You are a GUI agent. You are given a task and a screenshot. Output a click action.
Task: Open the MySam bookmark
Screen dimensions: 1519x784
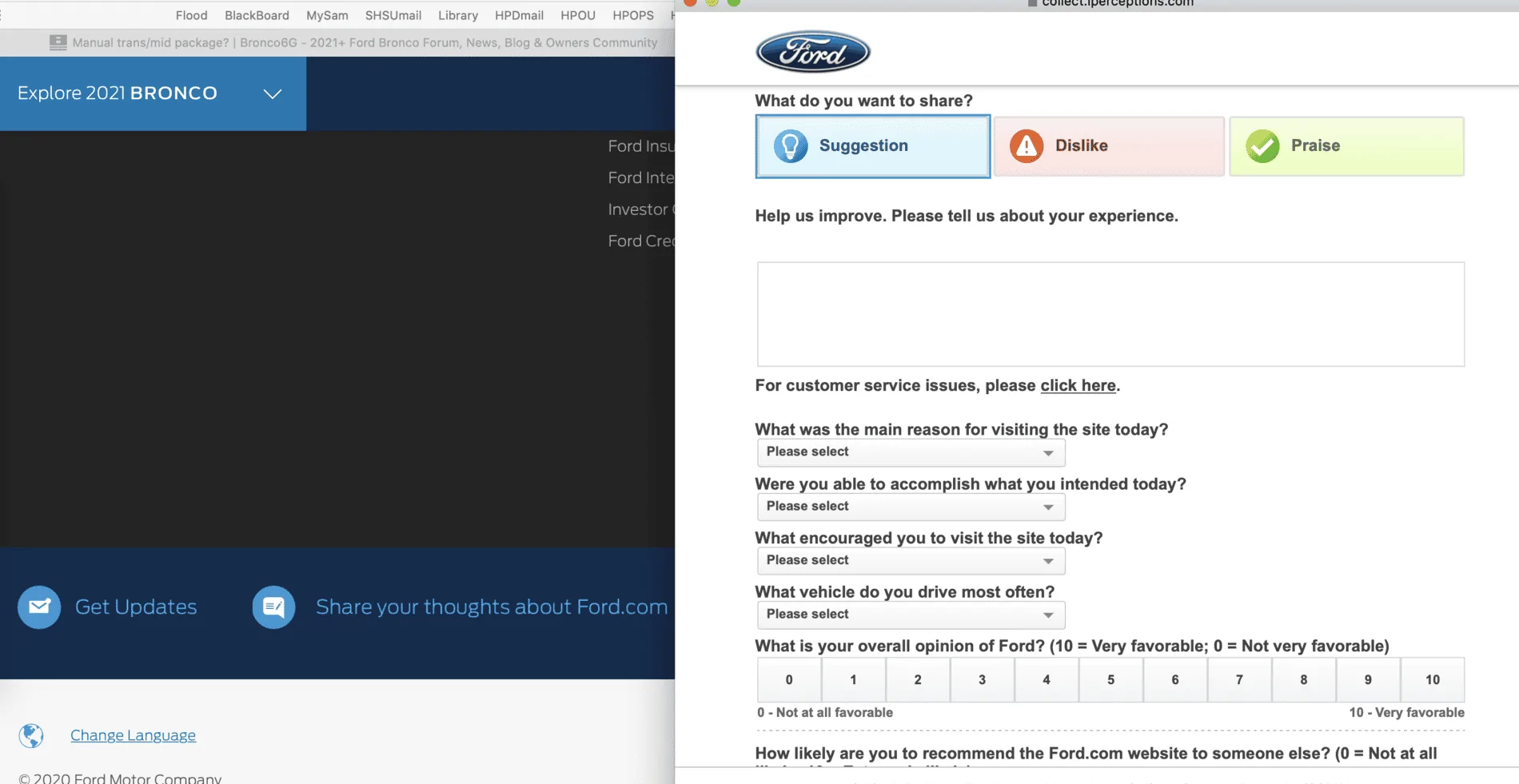pyautogui.click(x=327, y=15)
